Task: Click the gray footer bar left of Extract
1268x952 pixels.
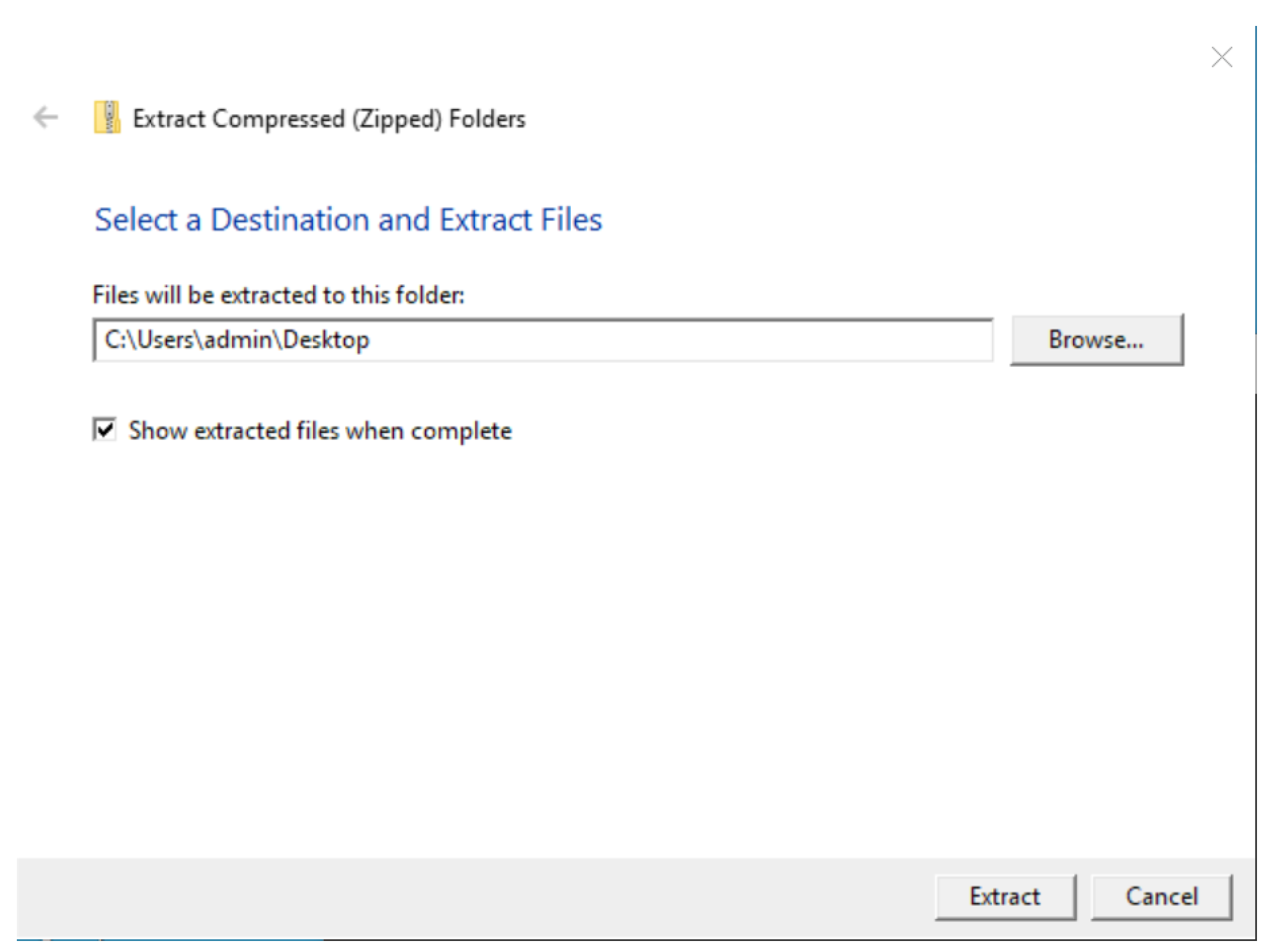Action: click(454, 898)
